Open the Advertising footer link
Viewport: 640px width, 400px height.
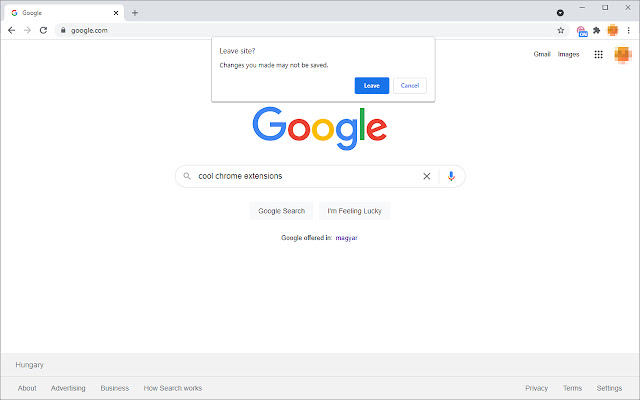pyautogui.click(x=68, y=388)
